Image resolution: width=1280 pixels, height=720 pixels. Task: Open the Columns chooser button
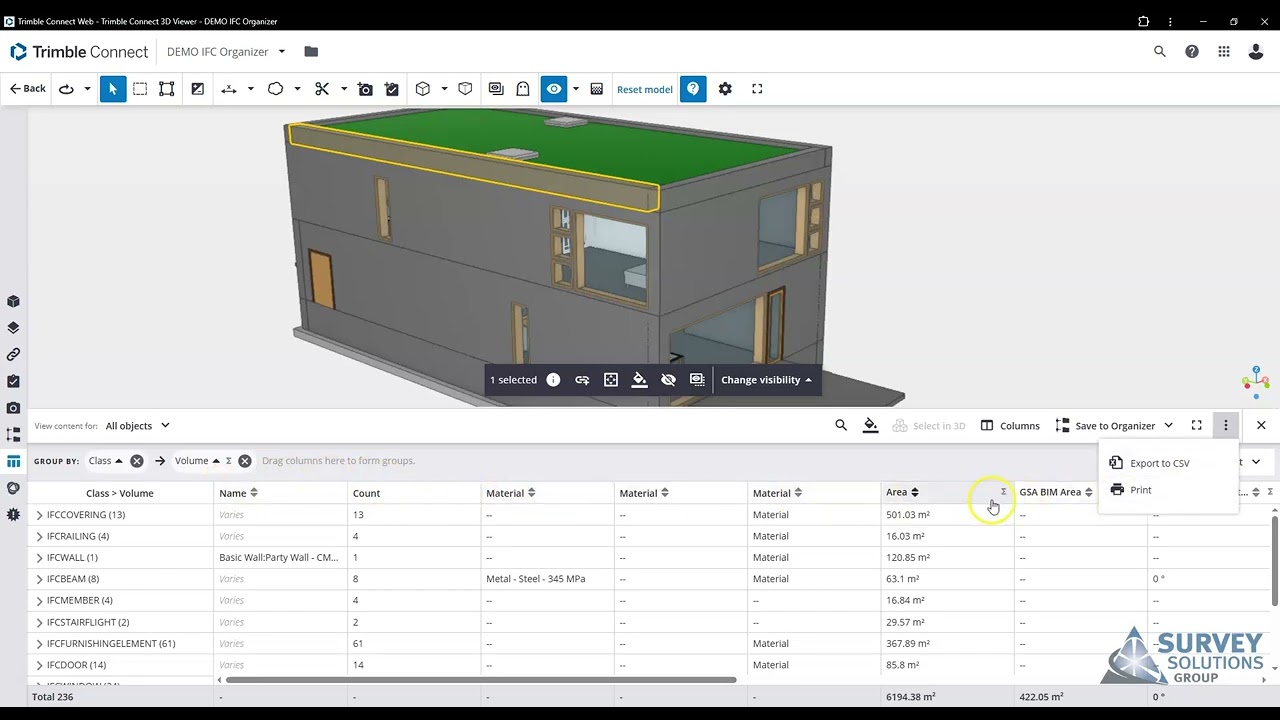coord(1010,426)
